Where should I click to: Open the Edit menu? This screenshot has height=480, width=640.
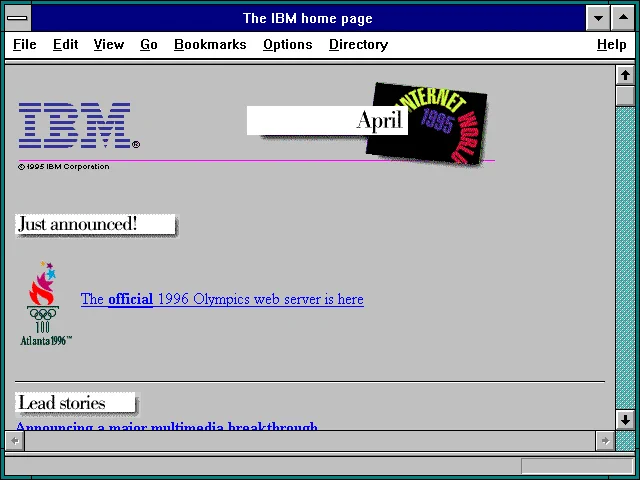tap(65, 44)
